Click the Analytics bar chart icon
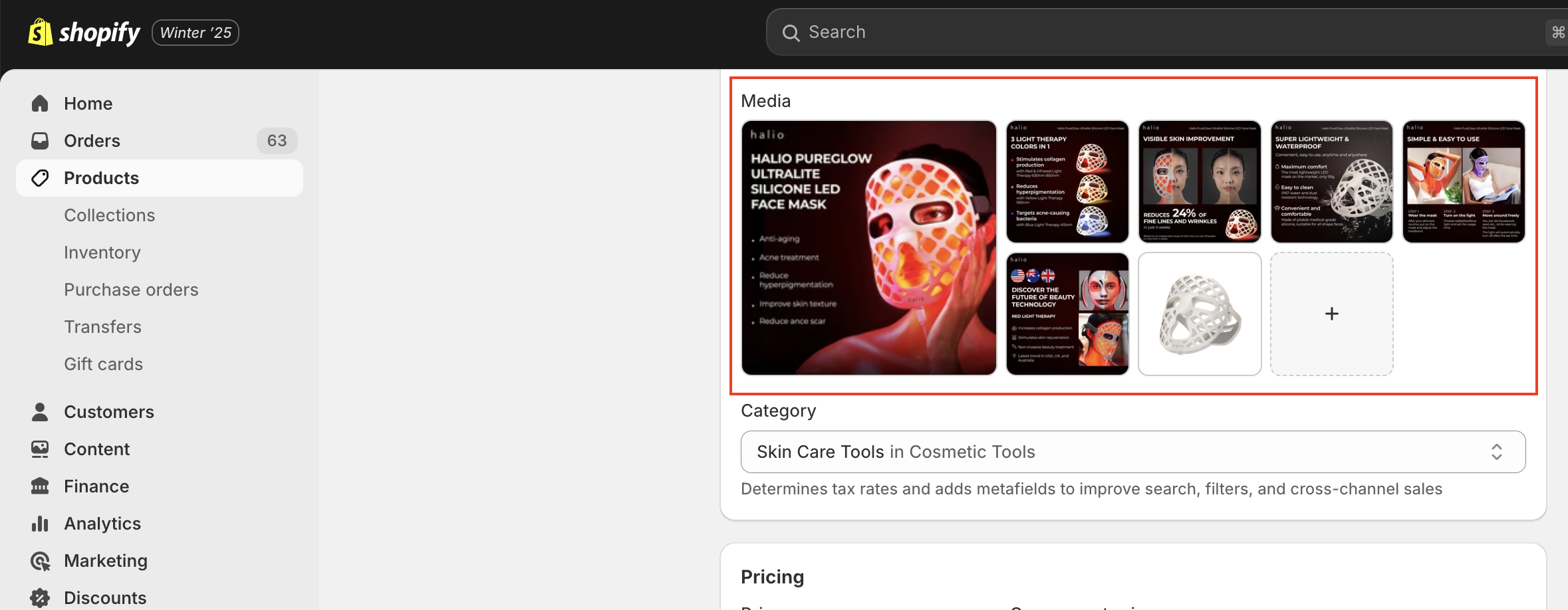Screen dimensions: 1568x610 click(40, 524)
